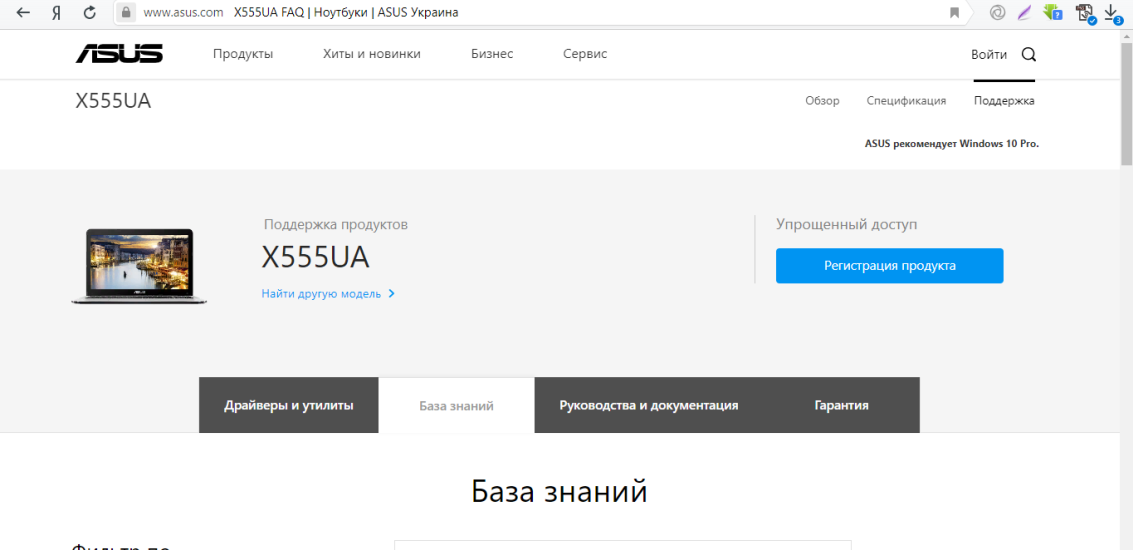This screenshot has height=550, width=1133.
Task: Go to the Обзор product page
Action: pos(822,100)
